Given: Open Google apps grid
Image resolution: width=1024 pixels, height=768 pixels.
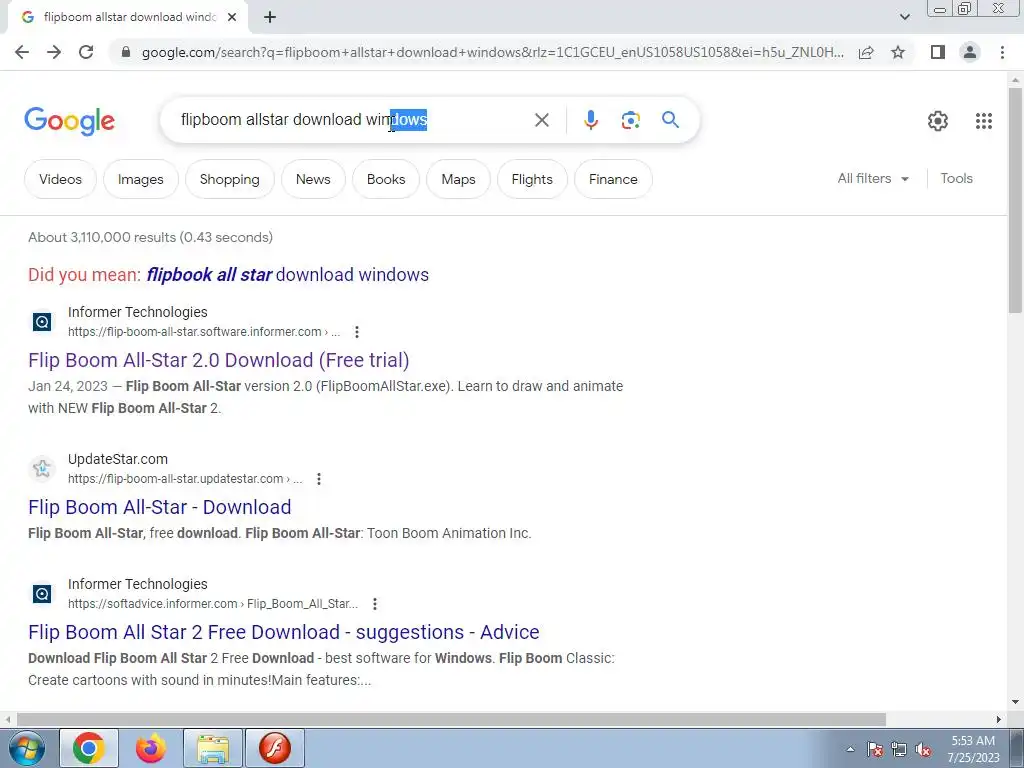Looking at the screenshot, I should pos(984,121).
